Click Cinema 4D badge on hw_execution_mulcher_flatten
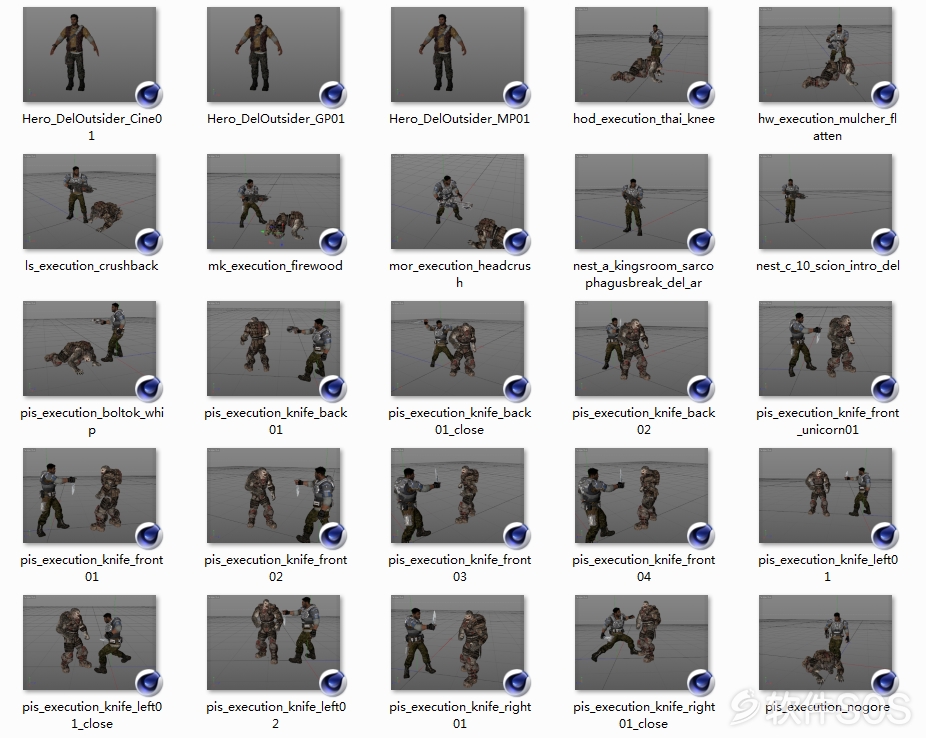 pyautogui.click(x=885, y=95)
